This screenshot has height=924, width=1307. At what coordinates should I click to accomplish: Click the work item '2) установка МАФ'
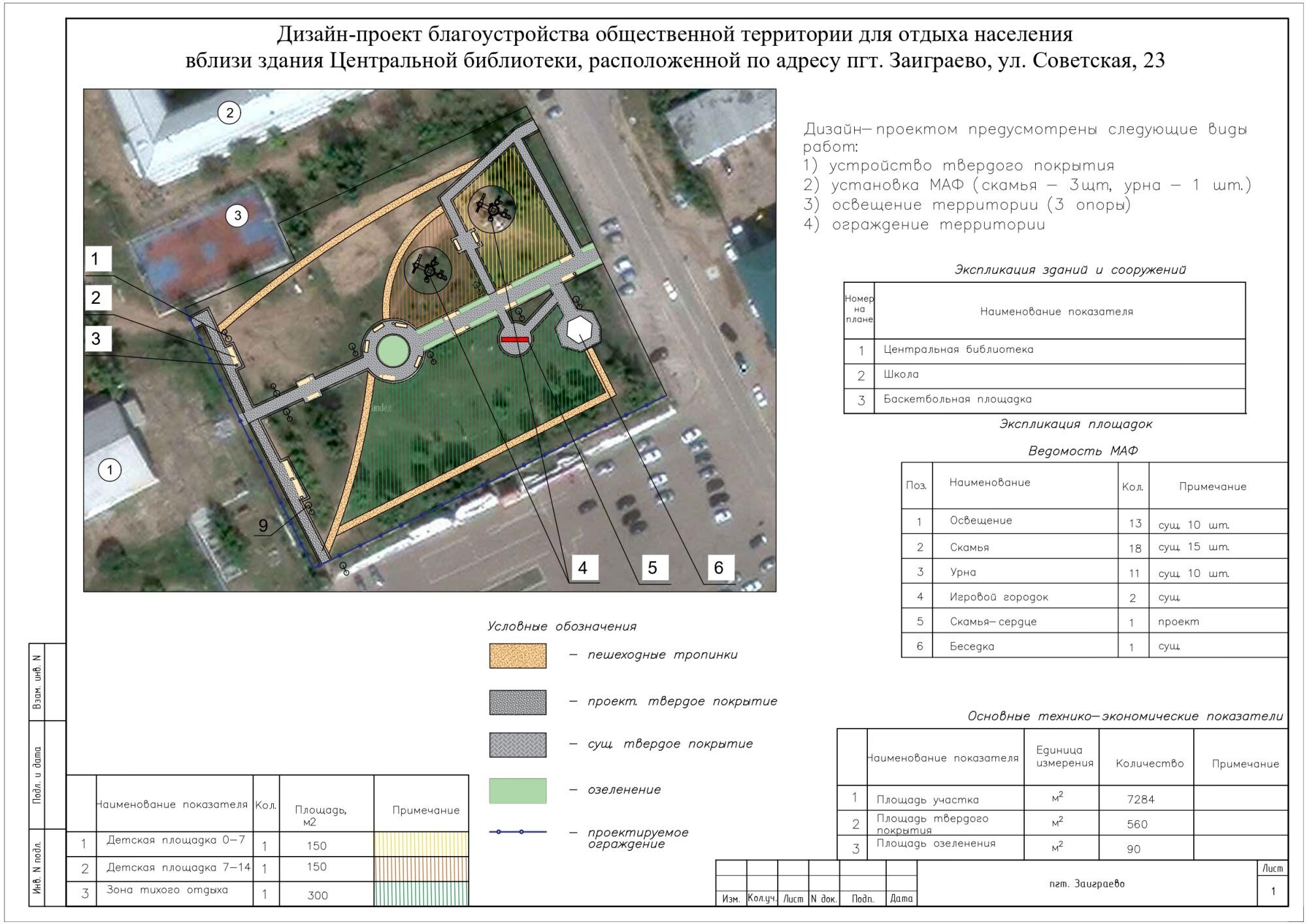coord(1027,185)
